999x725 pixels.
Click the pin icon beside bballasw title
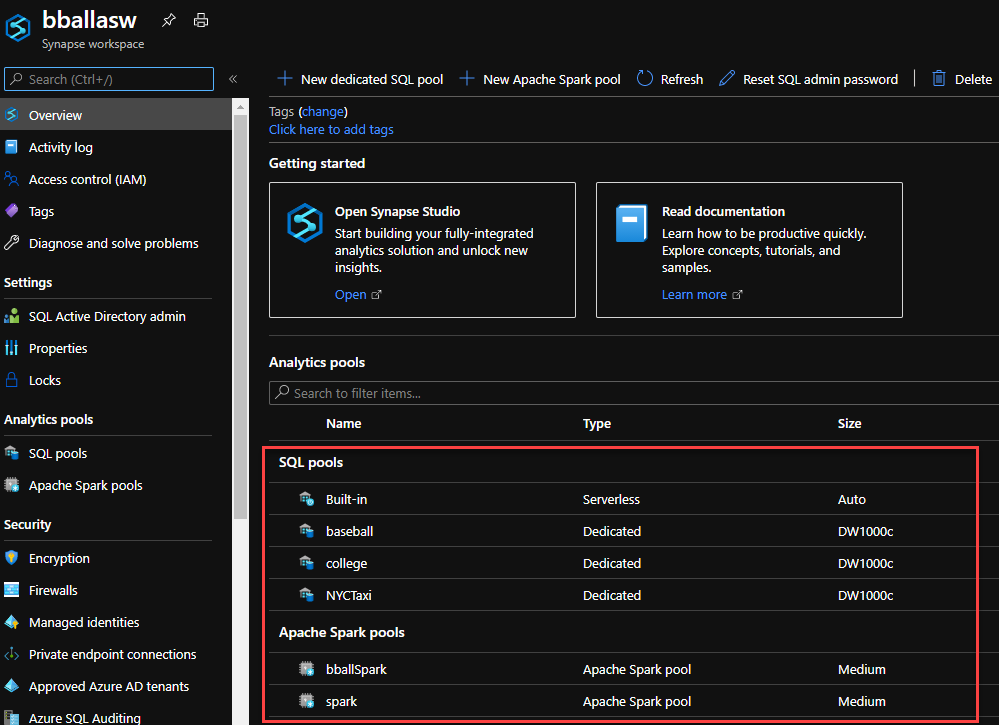coord(169,20)
